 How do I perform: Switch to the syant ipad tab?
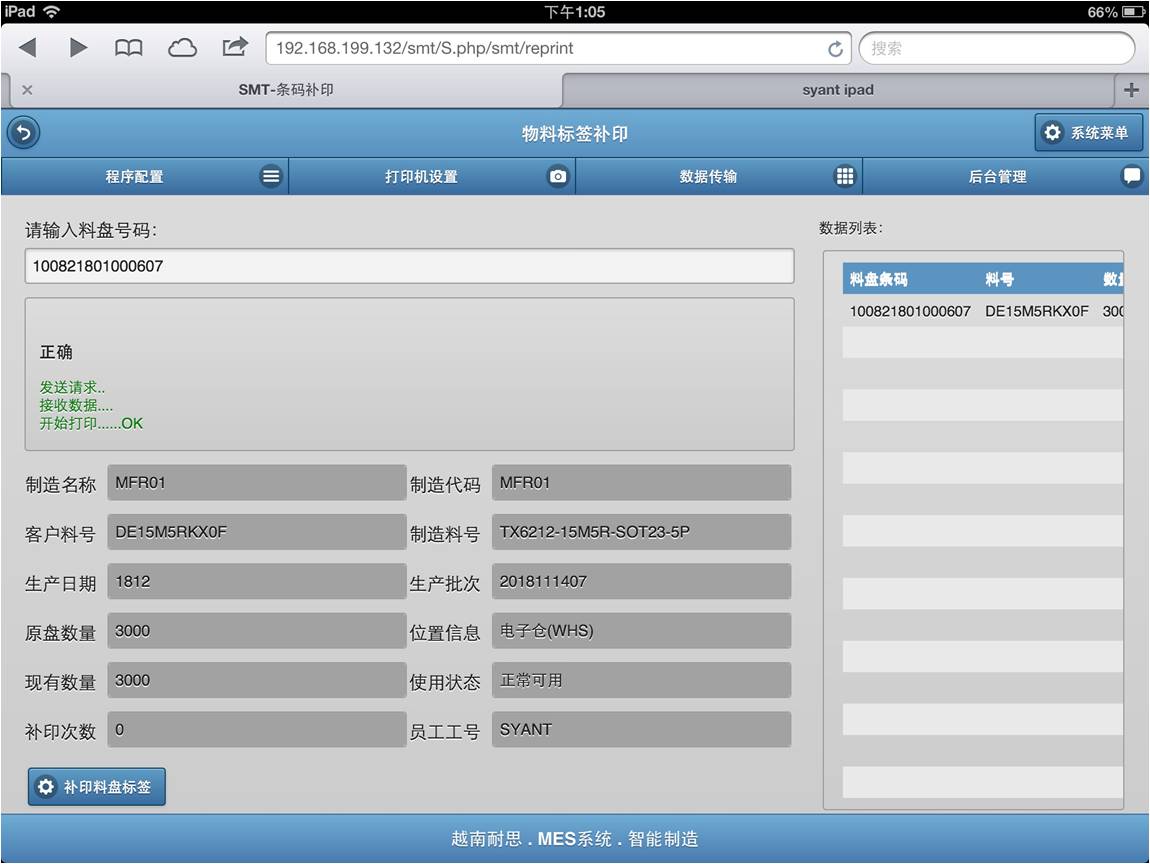pos(837,90)
